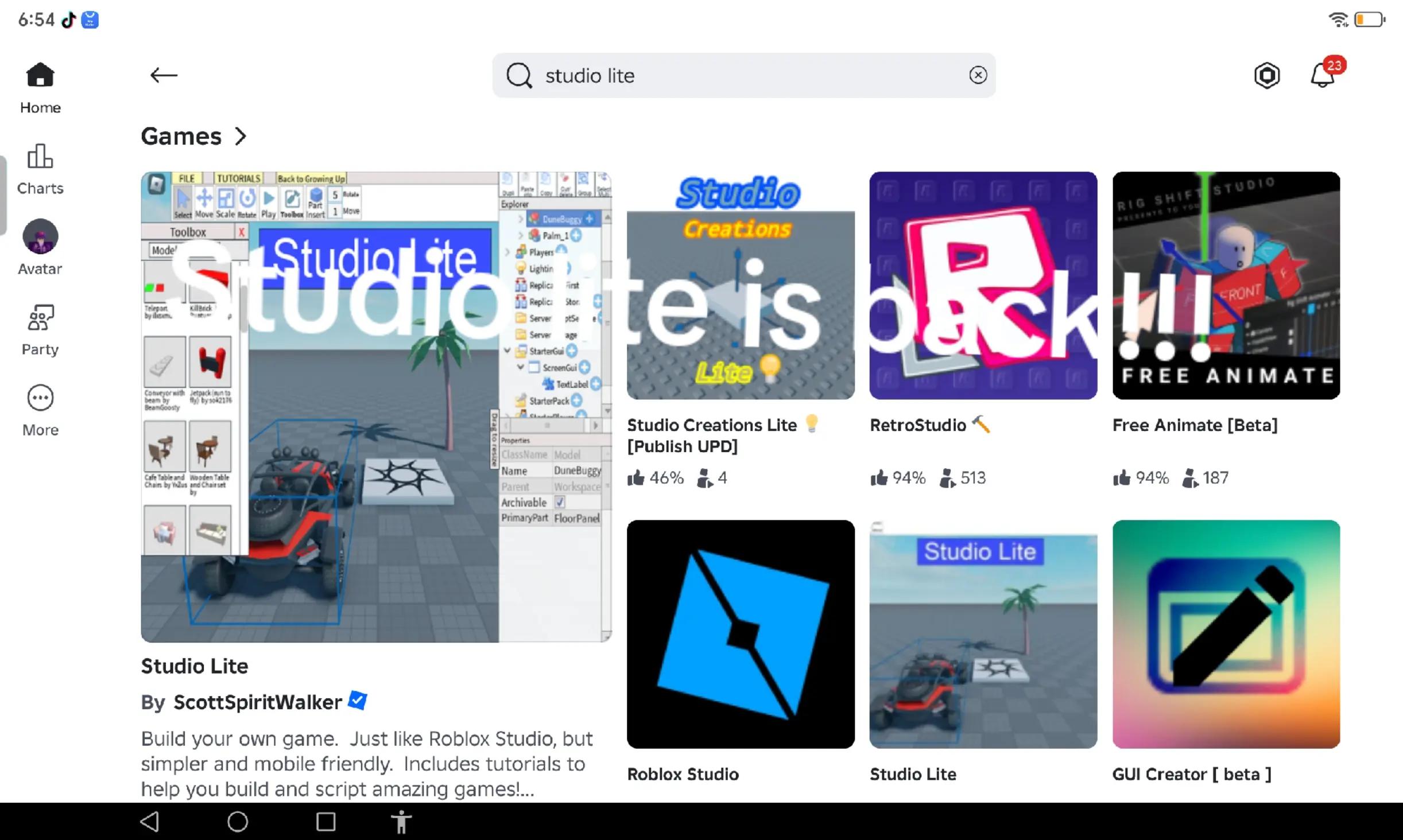Go to Home in the sidebar
The image size is (1403, 840).
(40, 88)
